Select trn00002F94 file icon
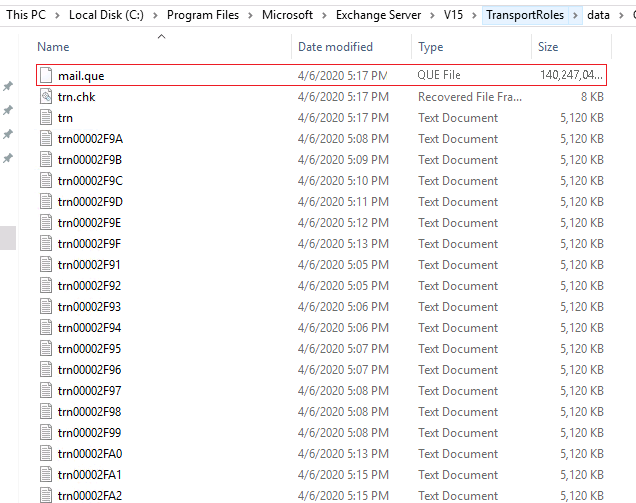636x503 pixels. point(46,327)
